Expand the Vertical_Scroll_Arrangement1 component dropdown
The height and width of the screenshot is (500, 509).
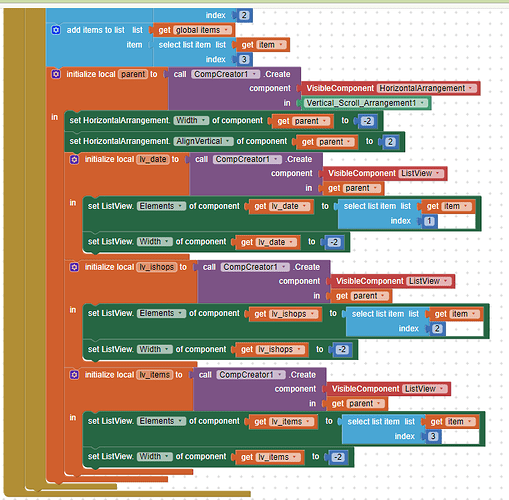(366, 103)
